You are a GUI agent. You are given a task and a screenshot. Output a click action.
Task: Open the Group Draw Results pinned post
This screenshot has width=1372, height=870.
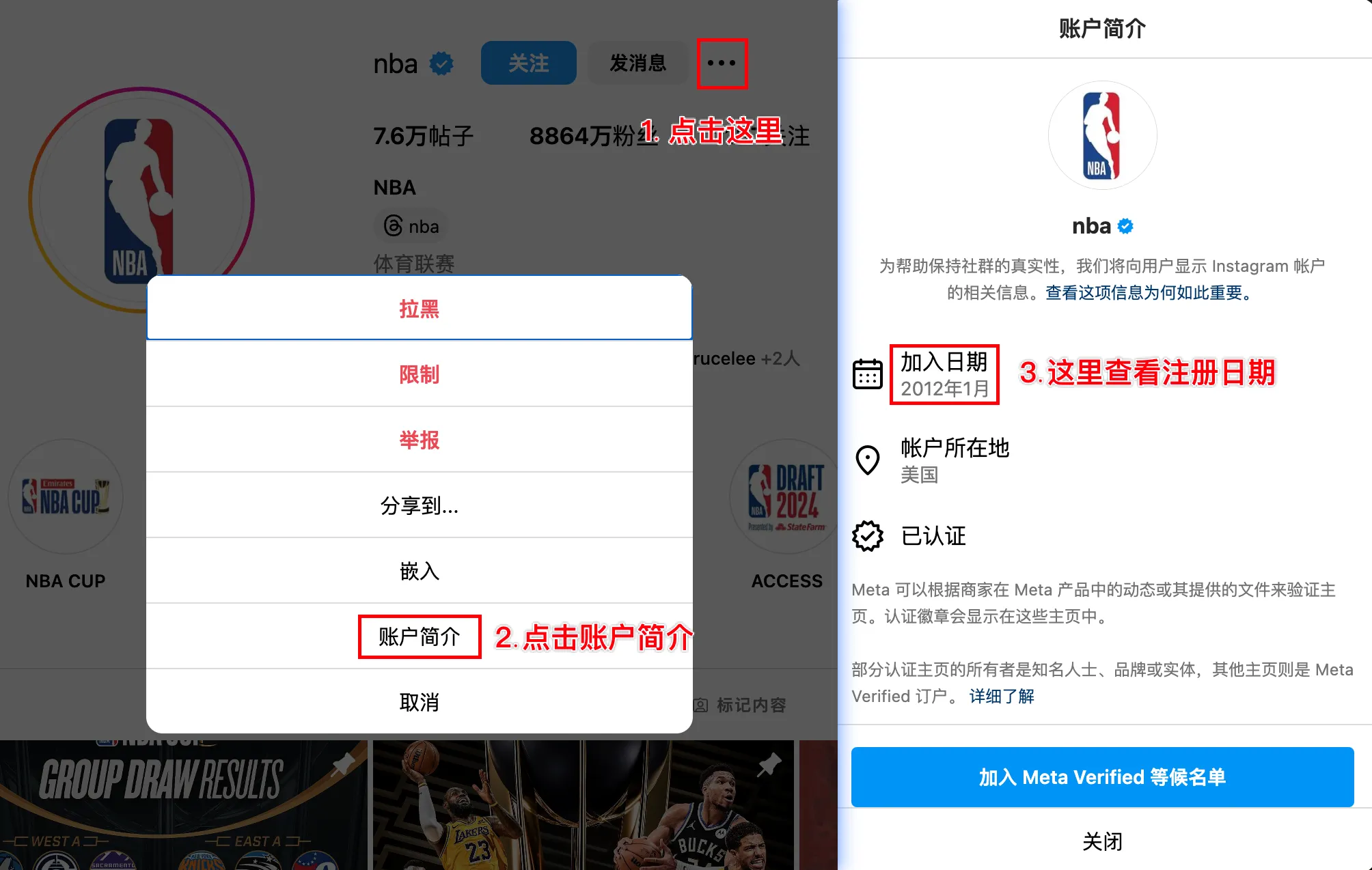tap(183, 805)
